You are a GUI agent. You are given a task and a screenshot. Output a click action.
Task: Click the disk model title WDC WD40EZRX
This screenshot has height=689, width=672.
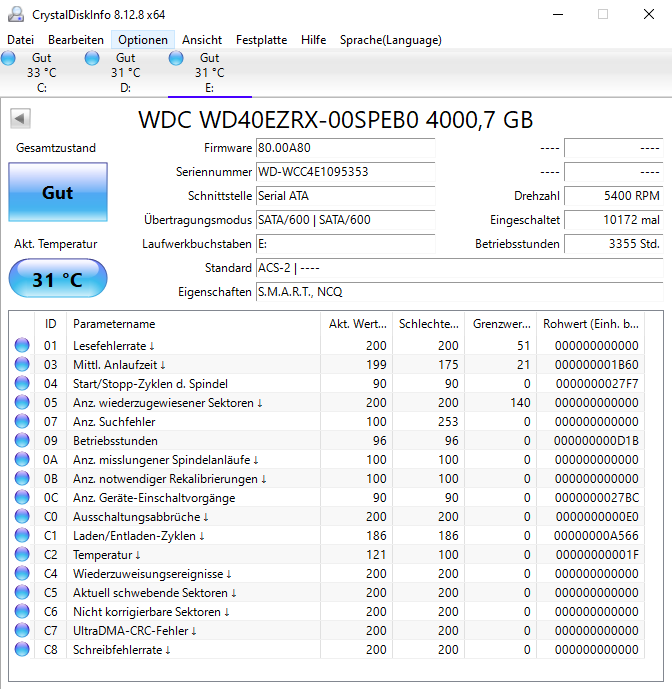pyautogui.click(x=335, y=120)
